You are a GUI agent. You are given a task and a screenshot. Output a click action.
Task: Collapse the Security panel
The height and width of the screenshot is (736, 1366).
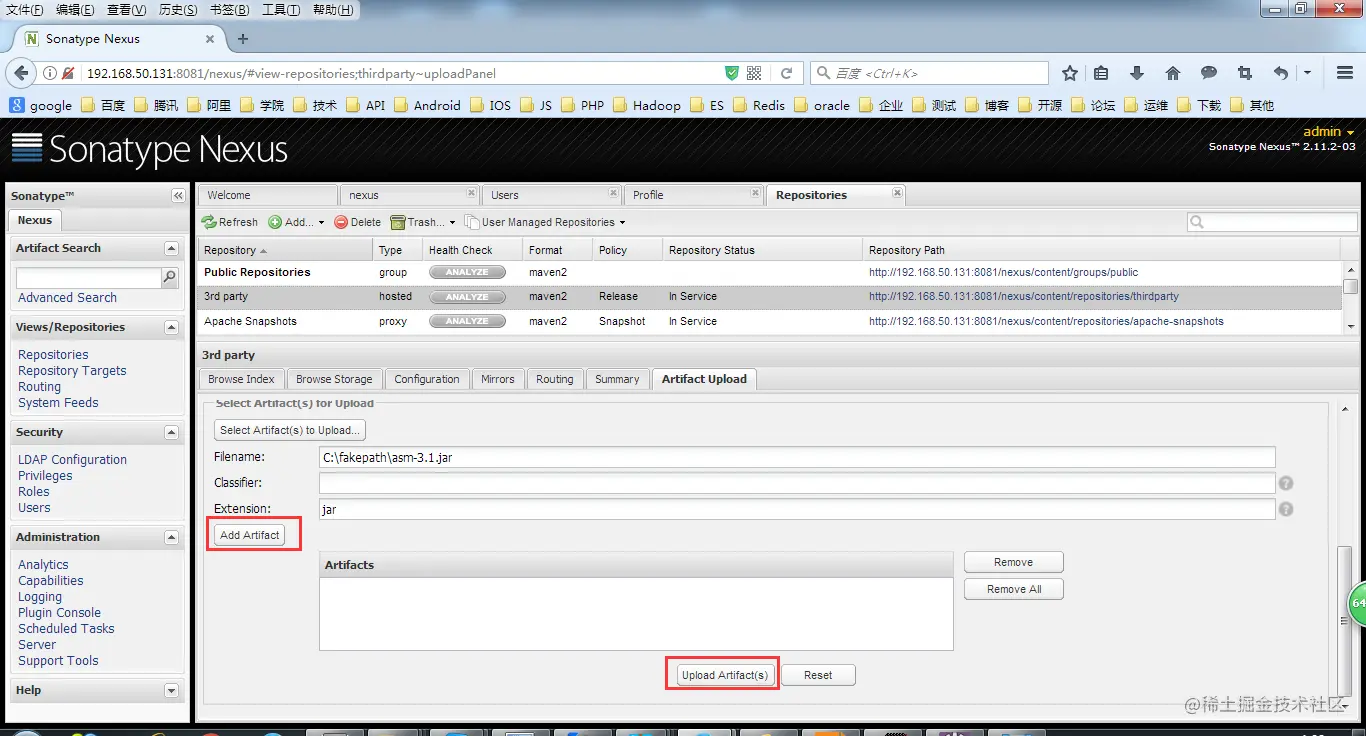point(171,432)
